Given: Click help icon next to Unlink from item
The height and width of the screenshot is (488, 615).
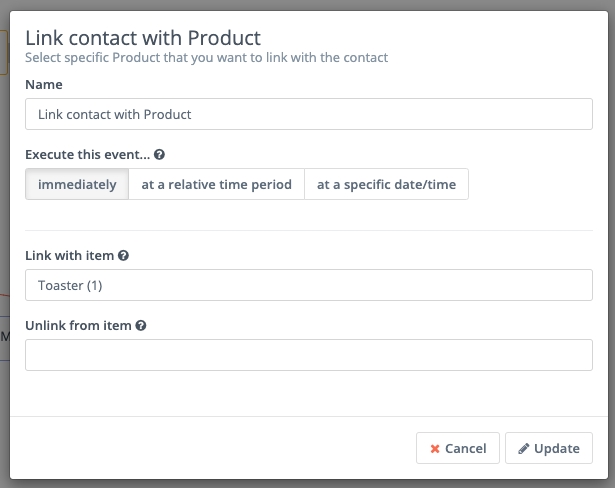Looking at the screenshot, I should (141, 326).
